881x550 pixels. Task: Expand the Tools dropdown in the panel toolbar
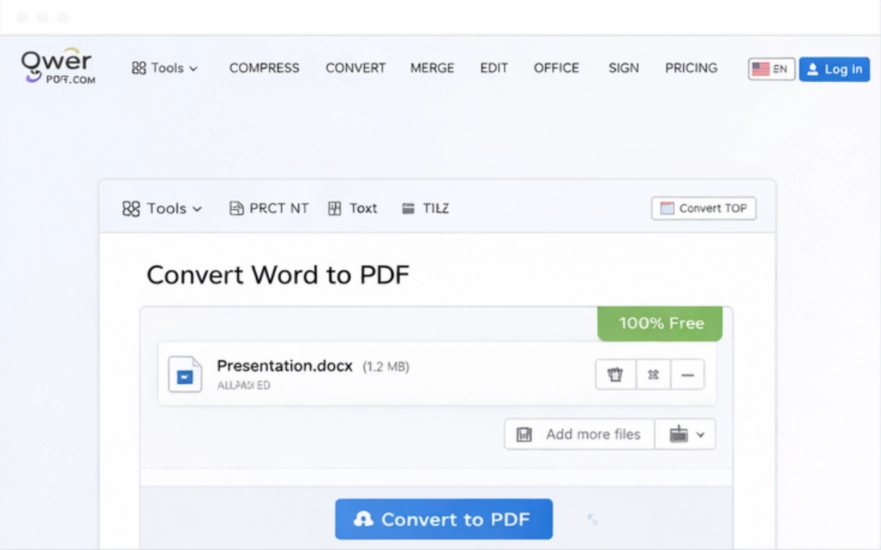pyautogui.click(x=162, y=208)
